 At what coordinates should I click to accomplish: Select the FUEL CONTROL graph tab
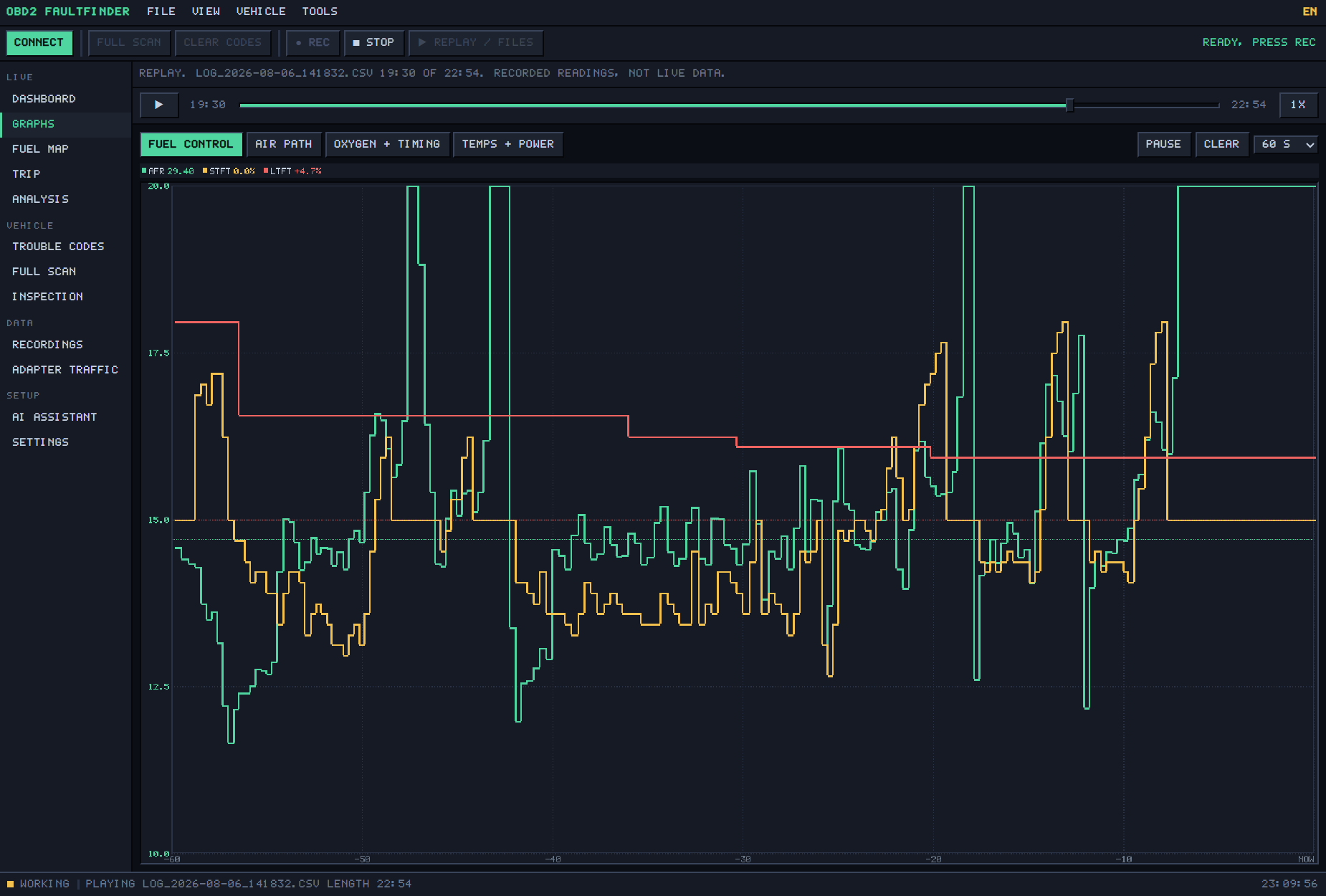[191, 144]
